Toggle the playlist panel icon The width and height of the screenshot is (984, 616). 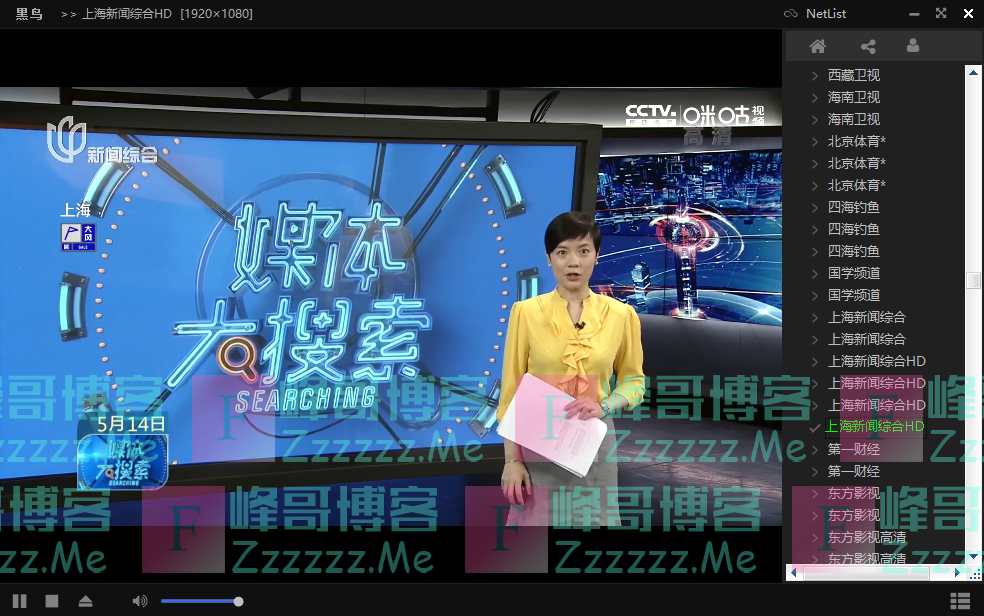point(960,601)
